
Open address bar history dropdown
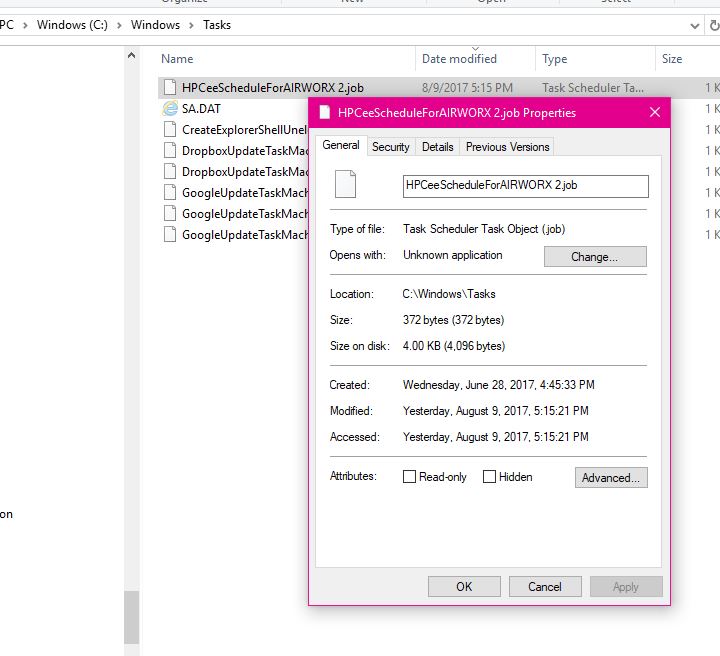pos(695,26)
